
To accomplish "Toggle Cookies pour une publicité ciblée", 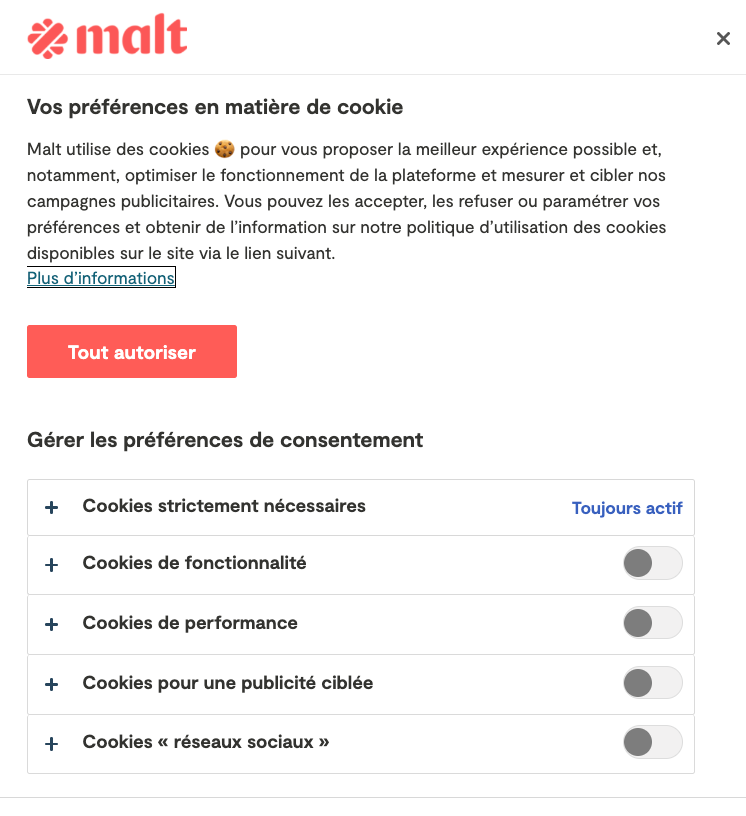I will point(652,684).
